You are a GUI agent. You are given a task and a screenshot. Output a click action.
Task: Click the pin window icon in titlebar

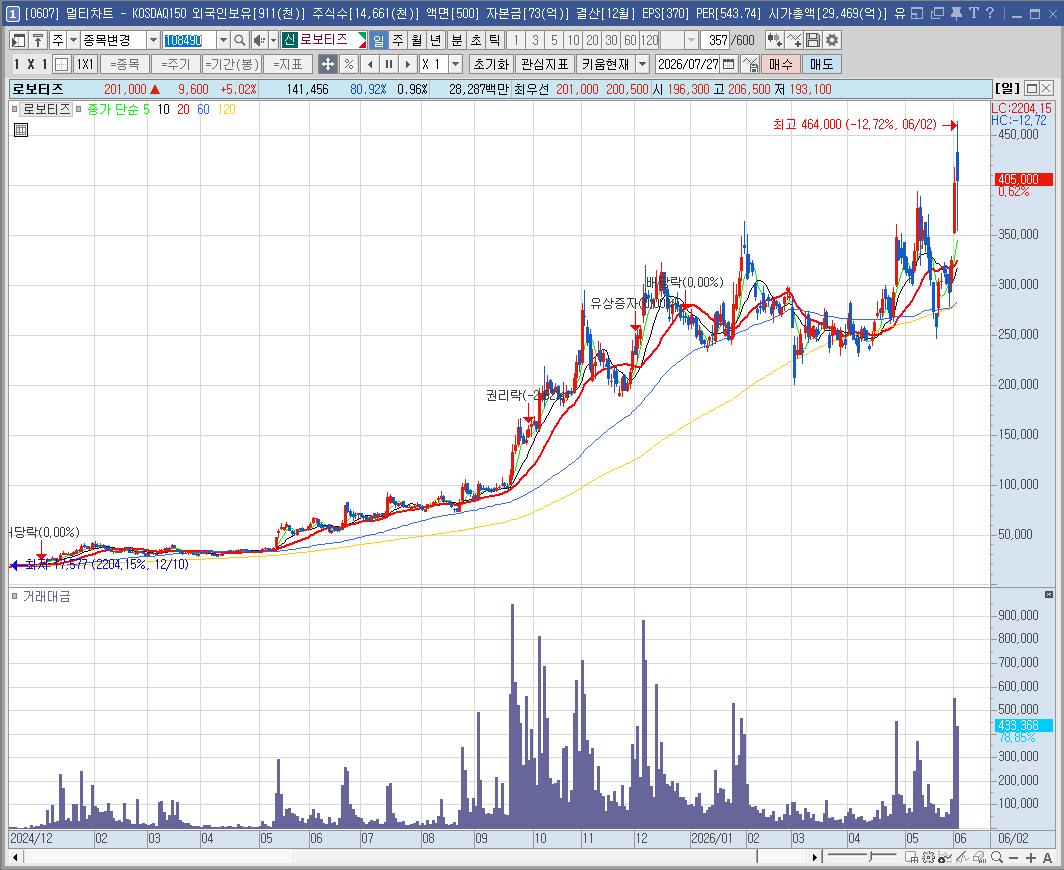pyautogui.click(x=956, y=12)
